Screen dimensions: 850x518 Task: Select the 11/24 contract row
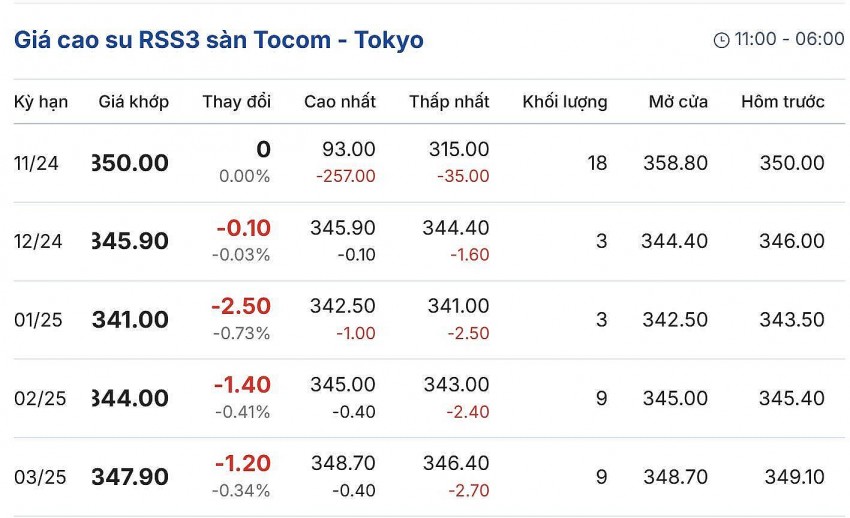(37, 164)
